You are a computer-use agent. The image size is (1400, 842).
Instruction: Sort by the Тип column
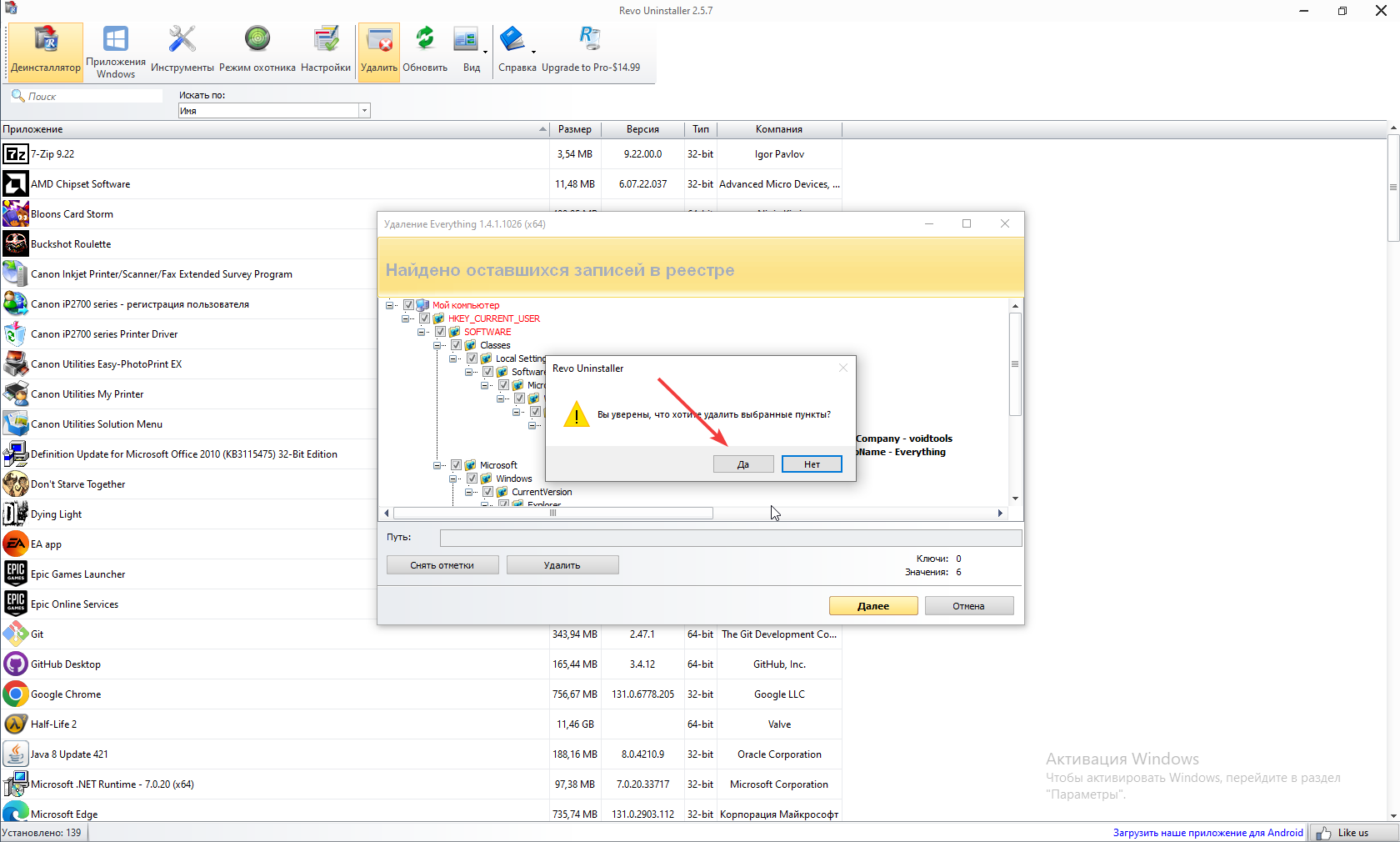pyautogui.click(x=701, y=129)
